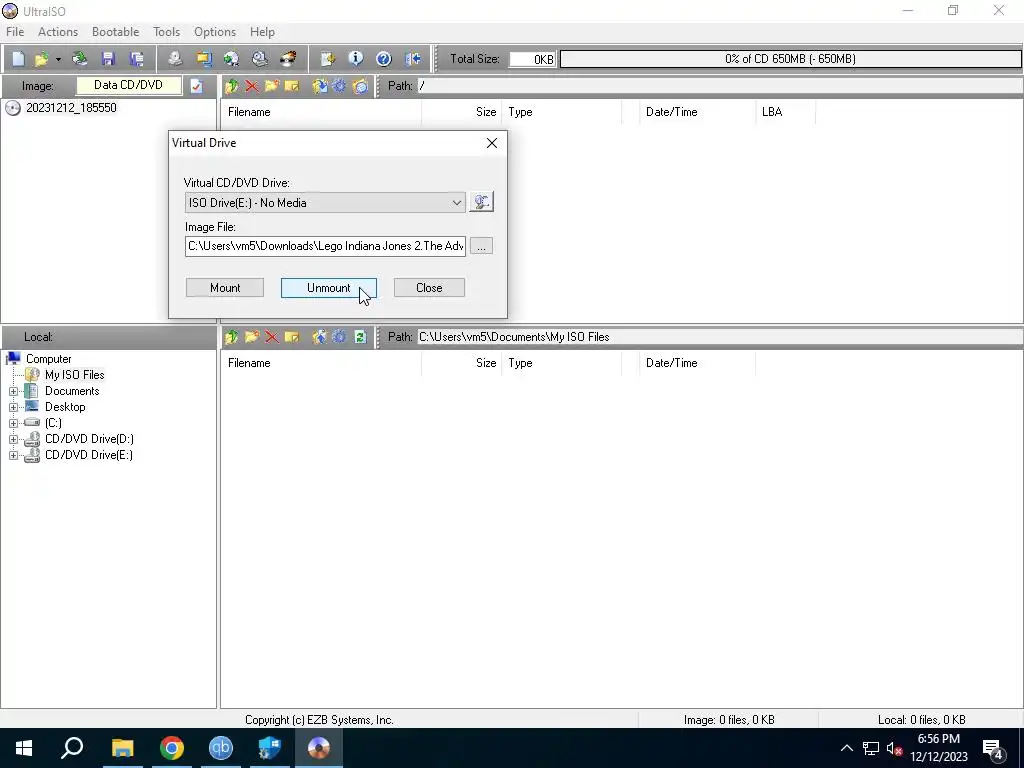Click the Data CD/DVD image type selector
Viewport: 1024px width, 768px height.
click(129, 85)
